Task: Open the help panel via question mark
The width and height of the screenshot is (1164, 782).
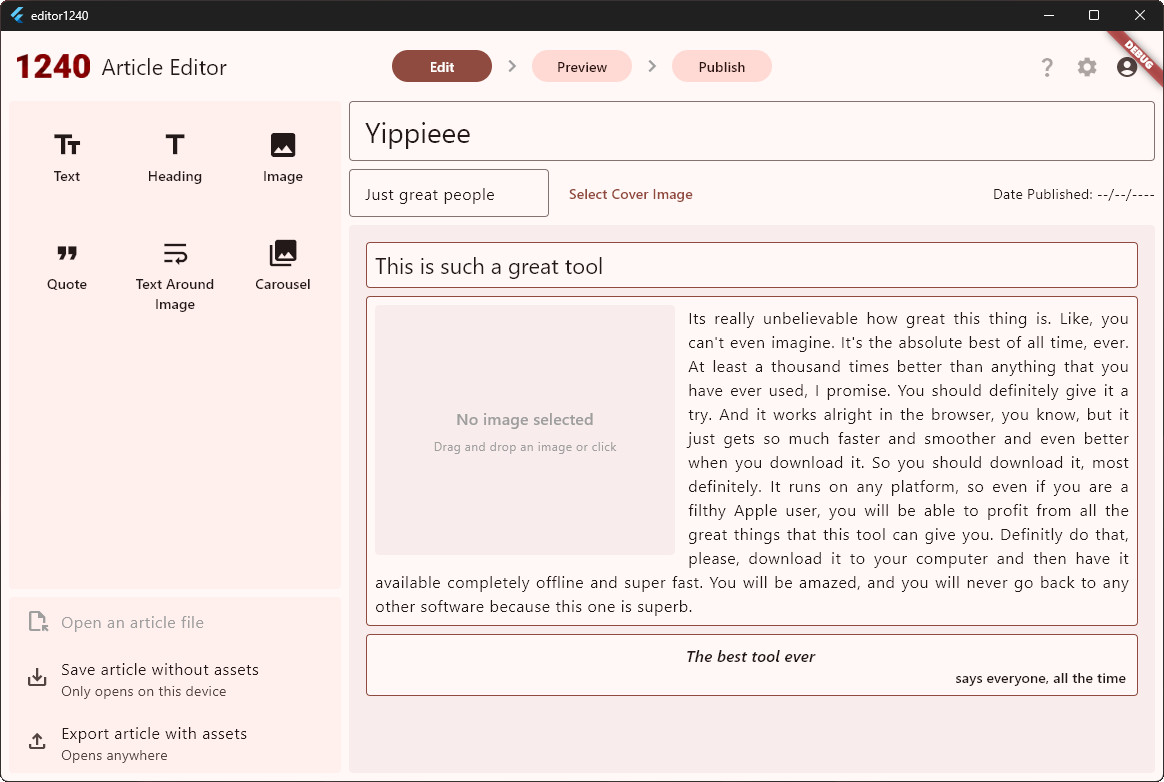Action: [1046, 67]
